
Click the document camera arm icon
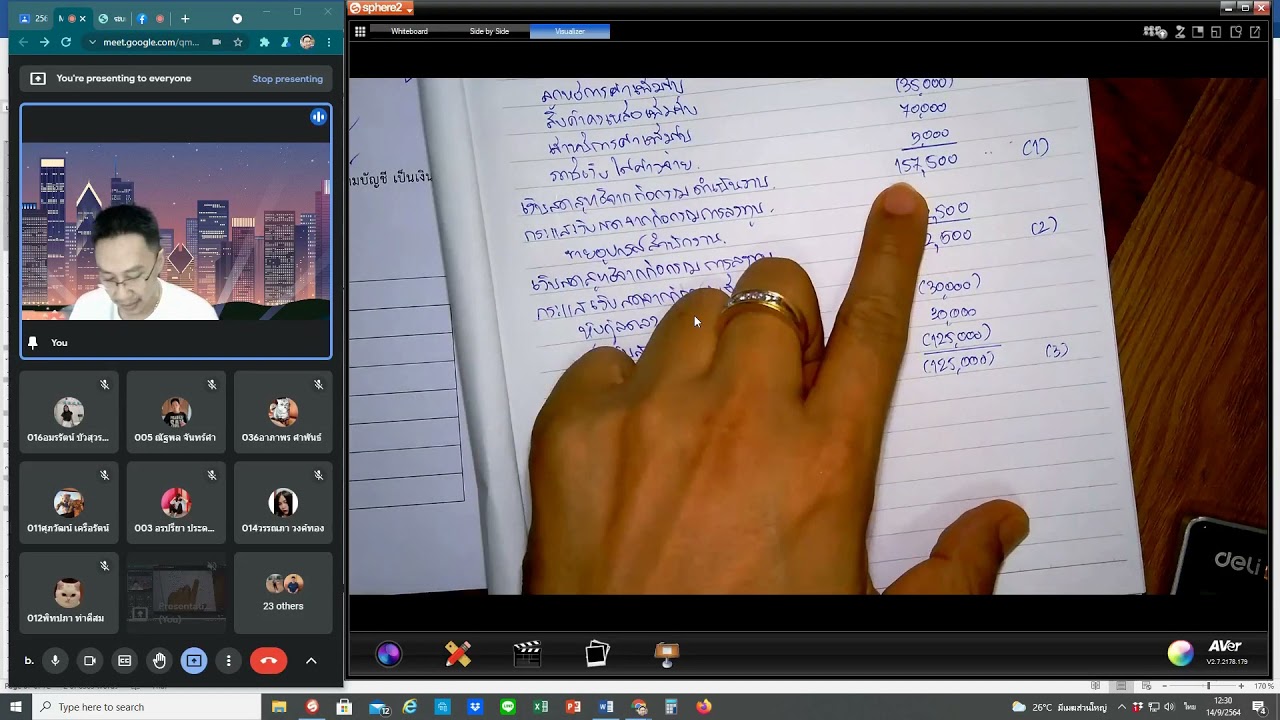(x=1180, y=32)
